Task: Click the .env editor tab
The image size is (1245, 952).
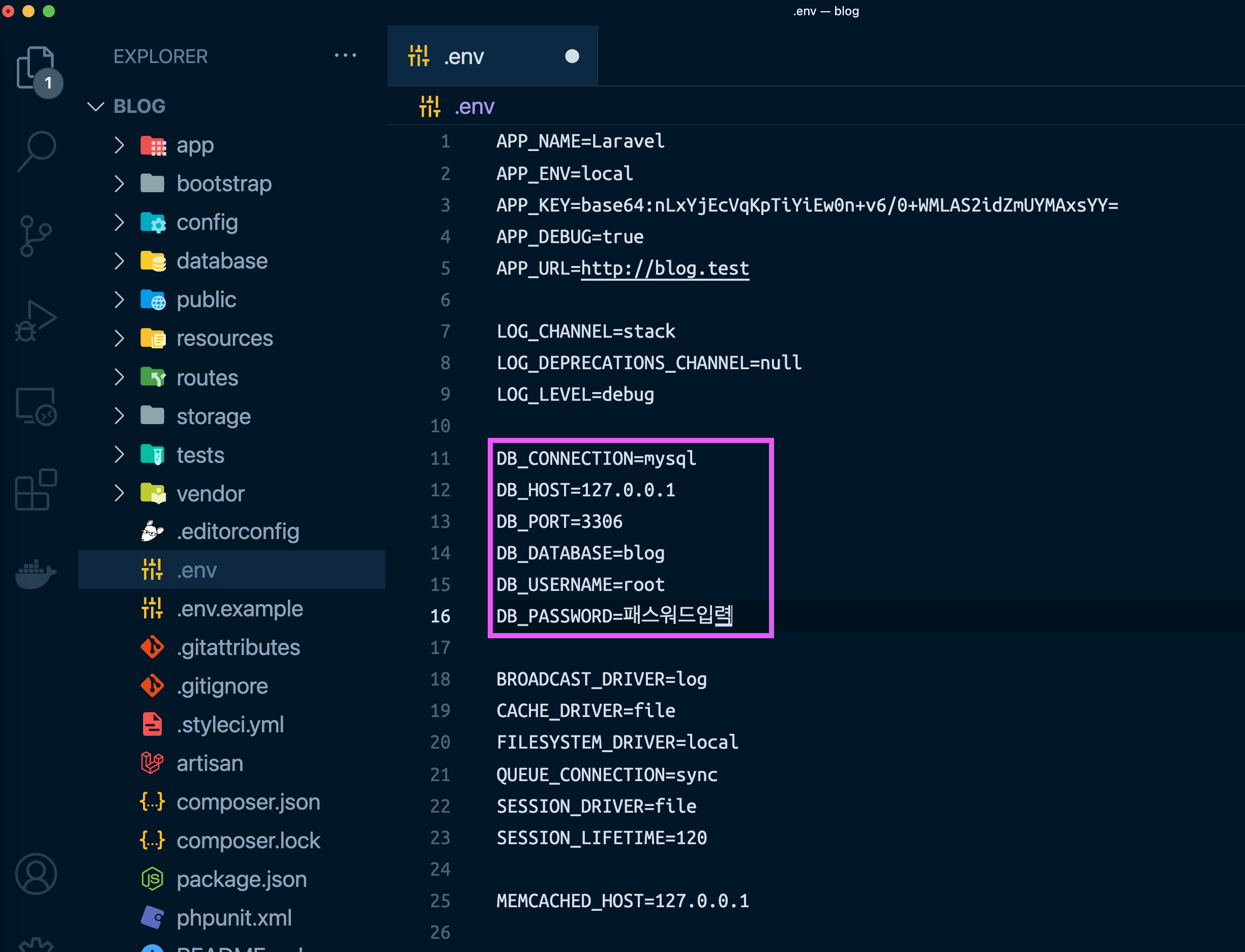Action: coord(464,56)
